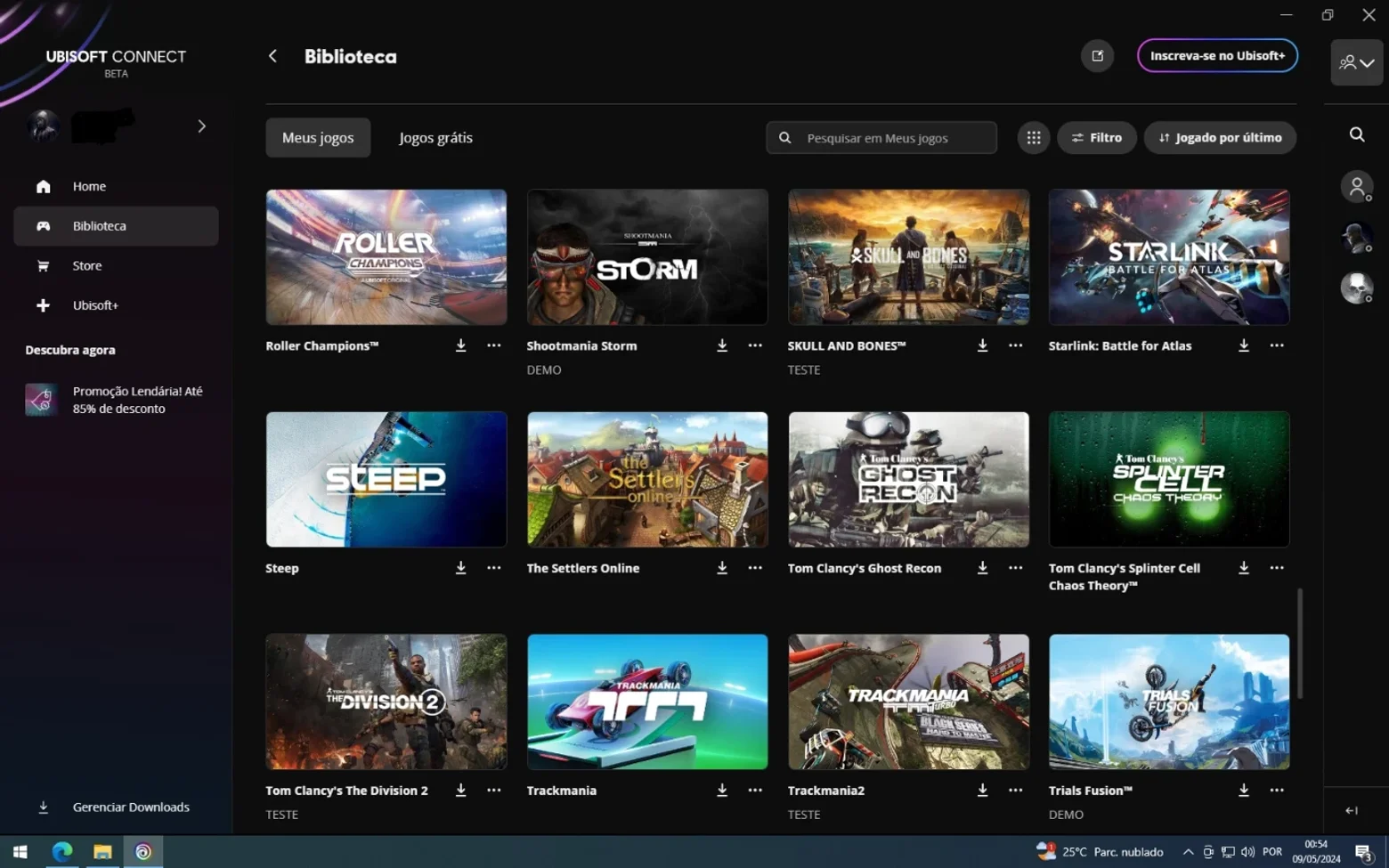Open more options for Ghost Recon
This screenshot has height=868, width=1389.
pyautogui.click(x=1016, y=568)
